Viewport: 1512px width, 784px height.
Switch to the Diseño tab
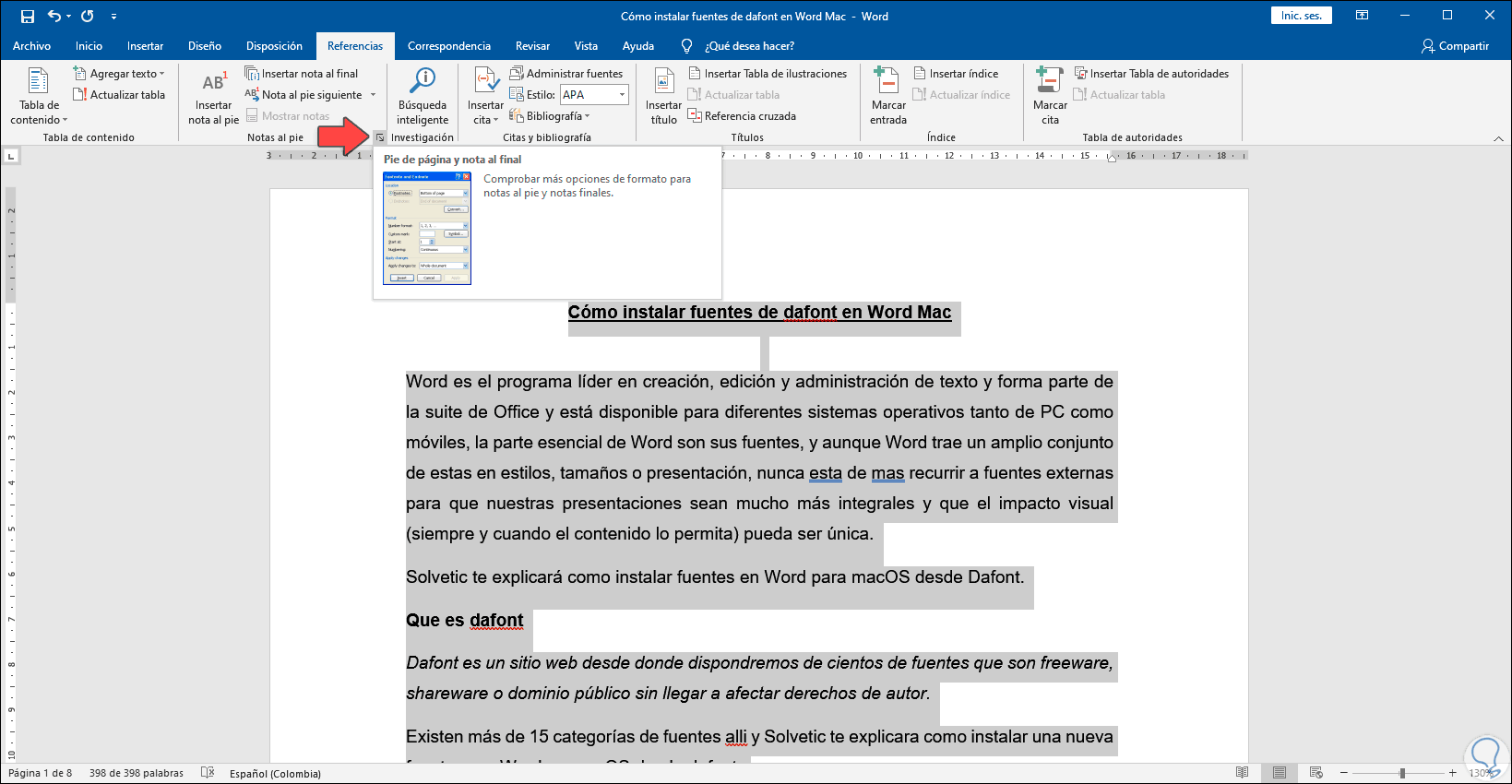tap(205, 46)
